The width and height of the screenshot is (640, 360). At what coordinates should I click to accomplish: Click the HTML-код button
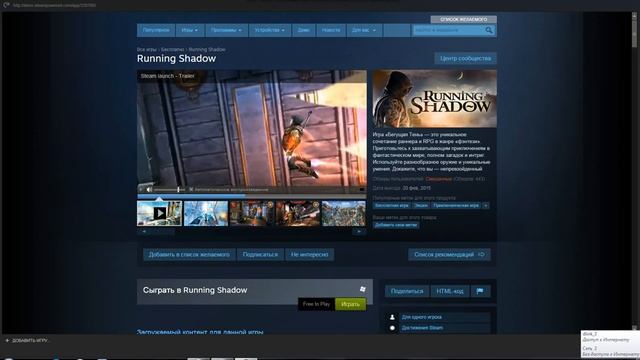450,291
